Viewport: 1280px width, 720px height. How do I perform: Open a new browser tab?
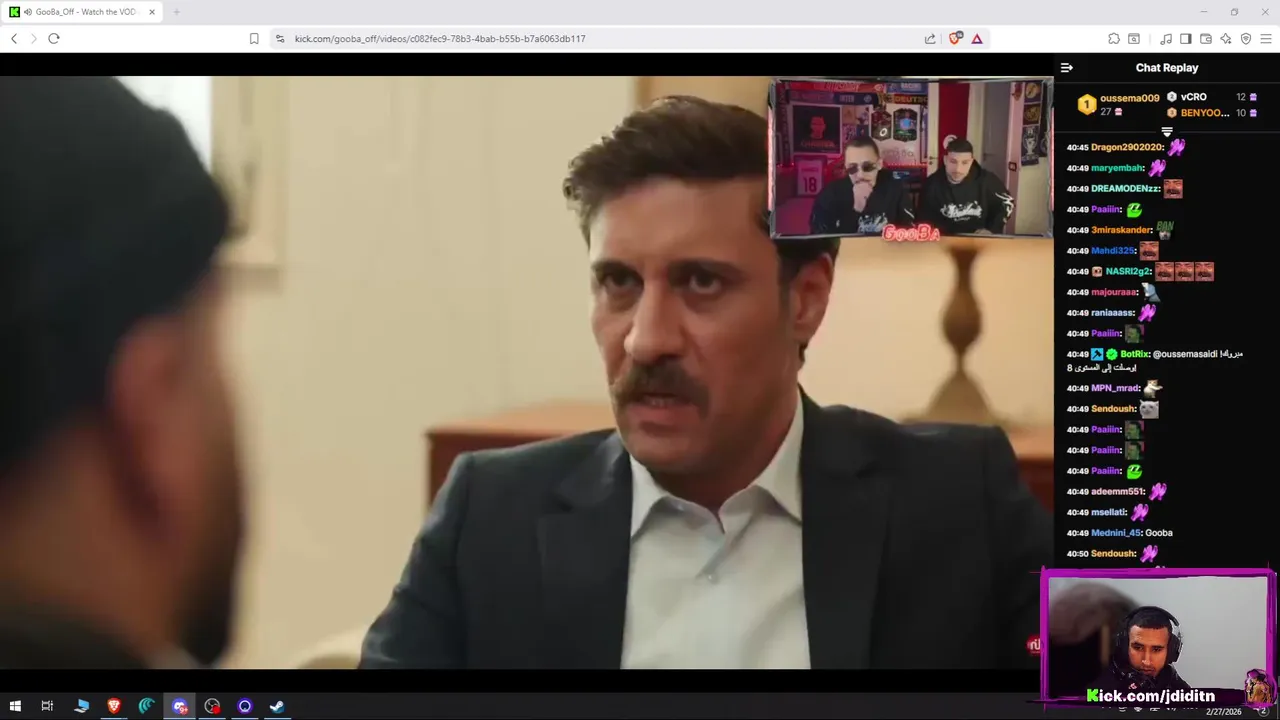176,12
